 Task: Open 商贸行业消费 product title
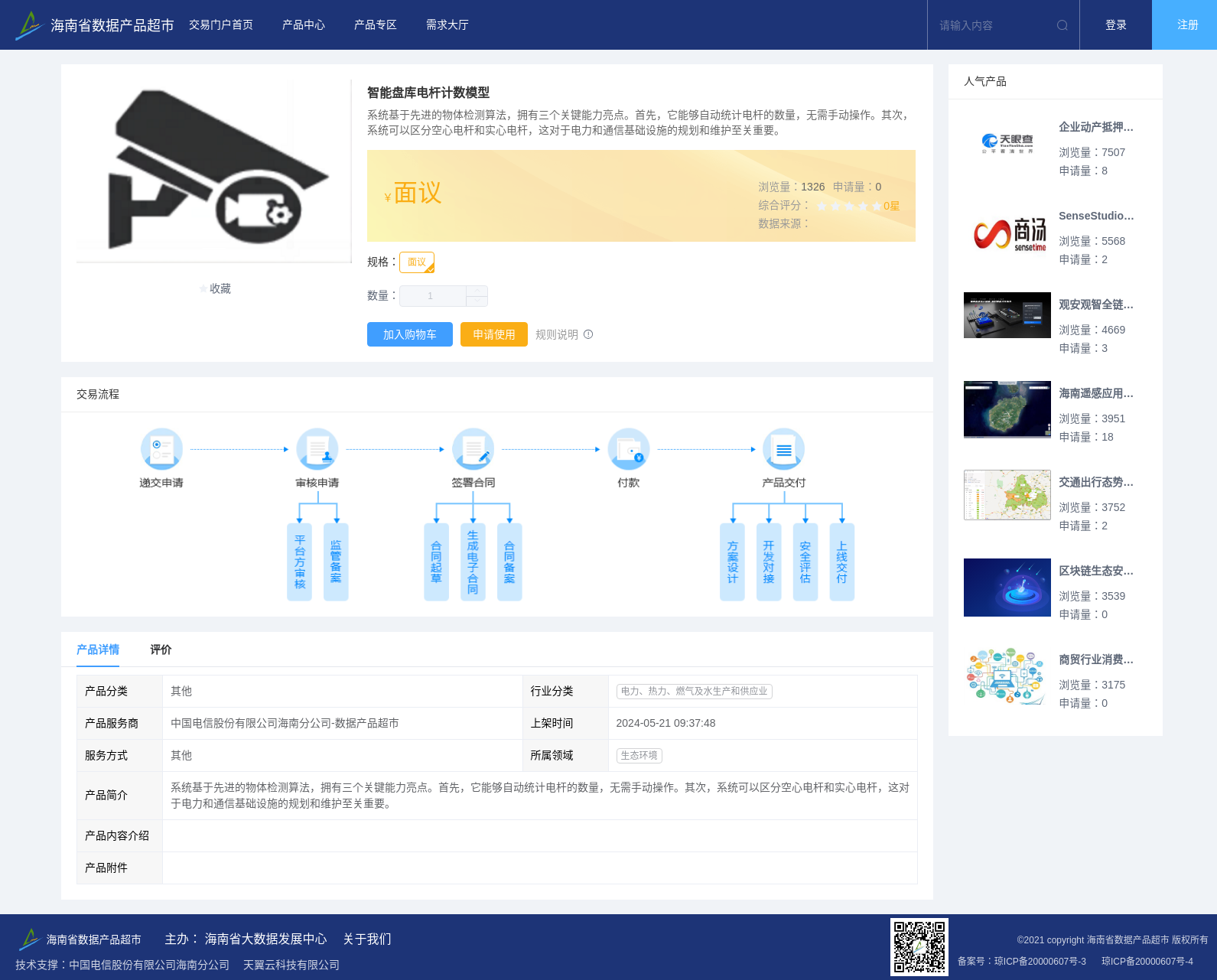tap(1096, 659)
